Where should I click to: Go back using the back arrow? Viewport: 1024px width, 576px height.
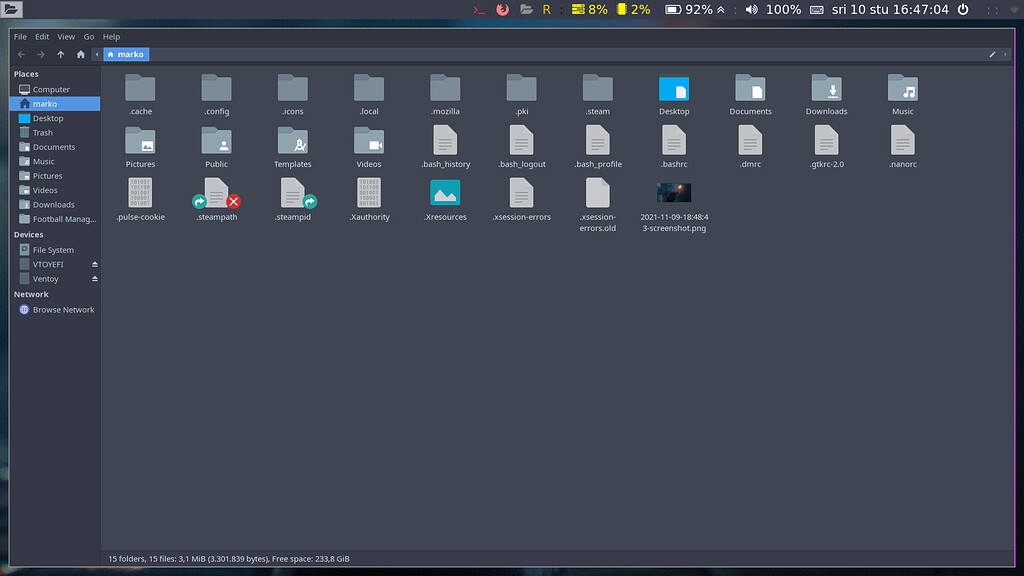pos(20,55)
